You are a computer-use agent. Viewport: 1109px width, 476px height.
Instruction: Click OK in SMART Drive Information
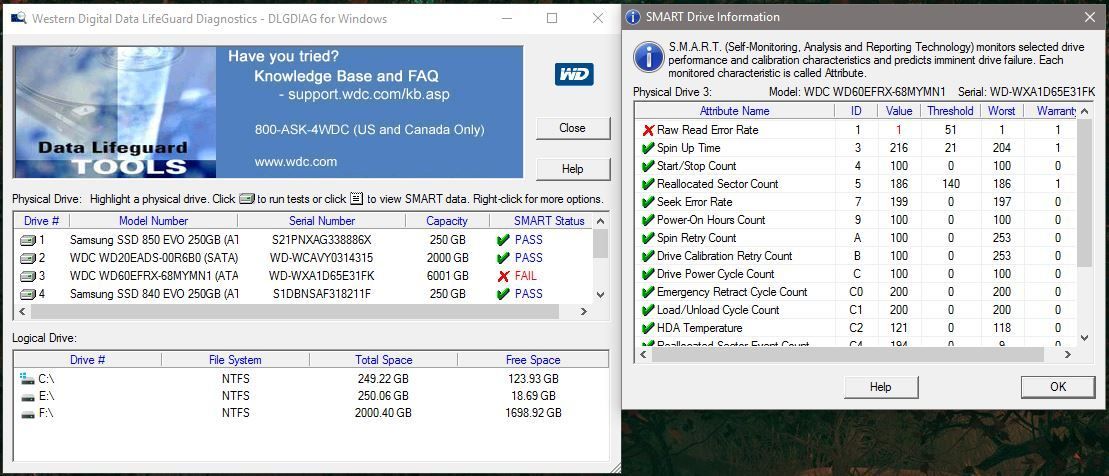coord(1058,387)
